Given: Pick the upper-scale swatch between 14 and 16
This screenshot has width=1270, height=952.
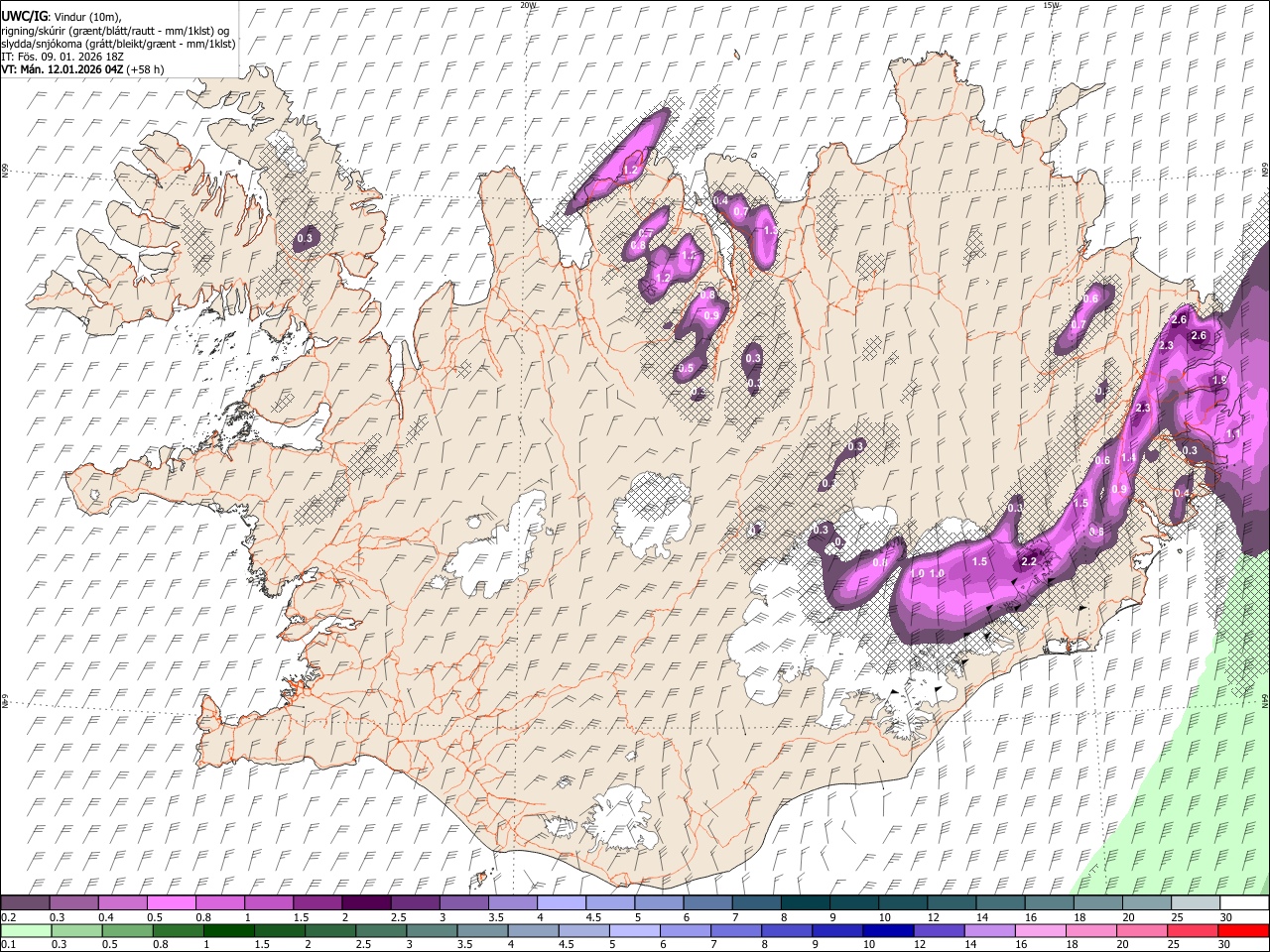Looking at the screenshot, I should (1000, 902).
